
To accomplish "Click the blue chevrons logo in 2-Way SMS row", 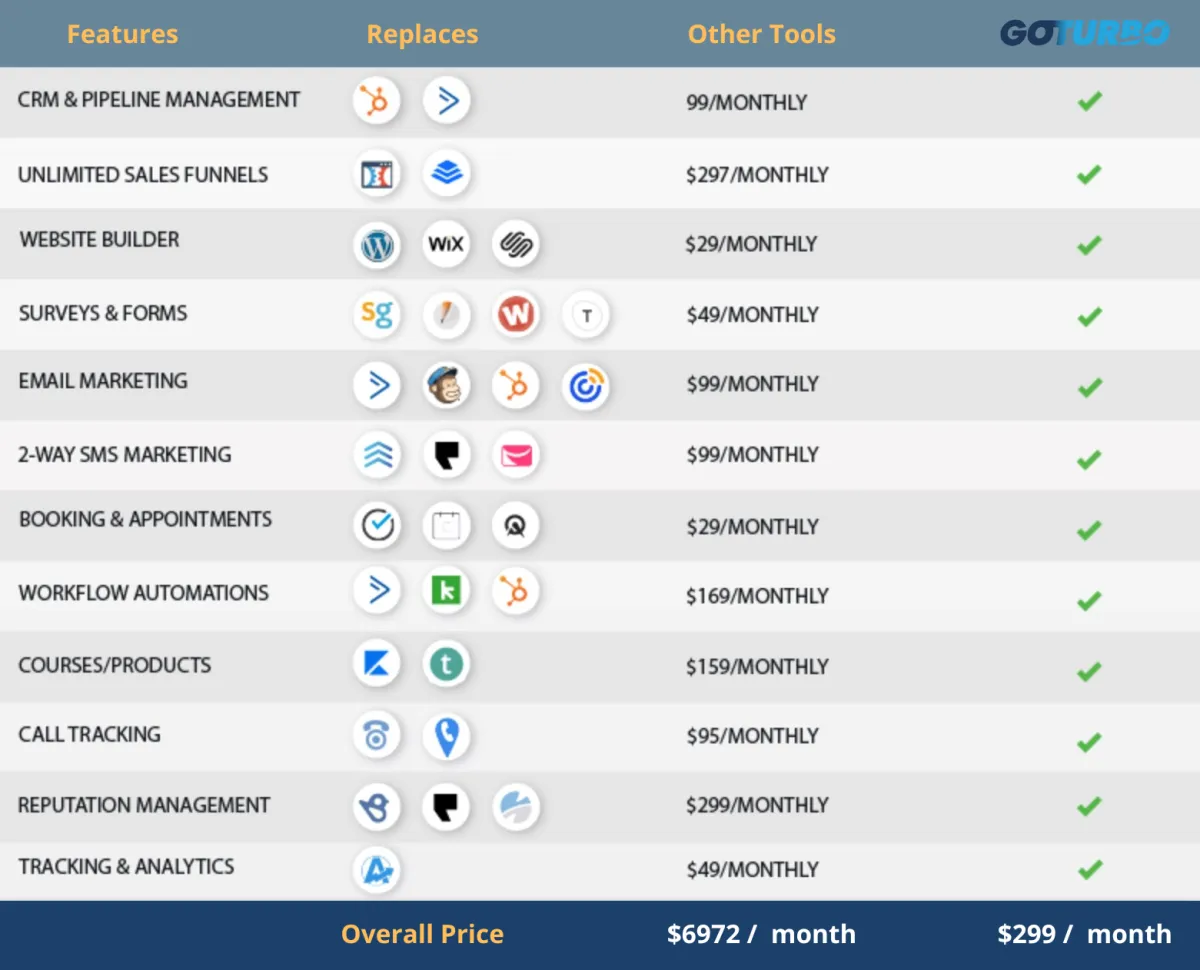I will [377, 456].
